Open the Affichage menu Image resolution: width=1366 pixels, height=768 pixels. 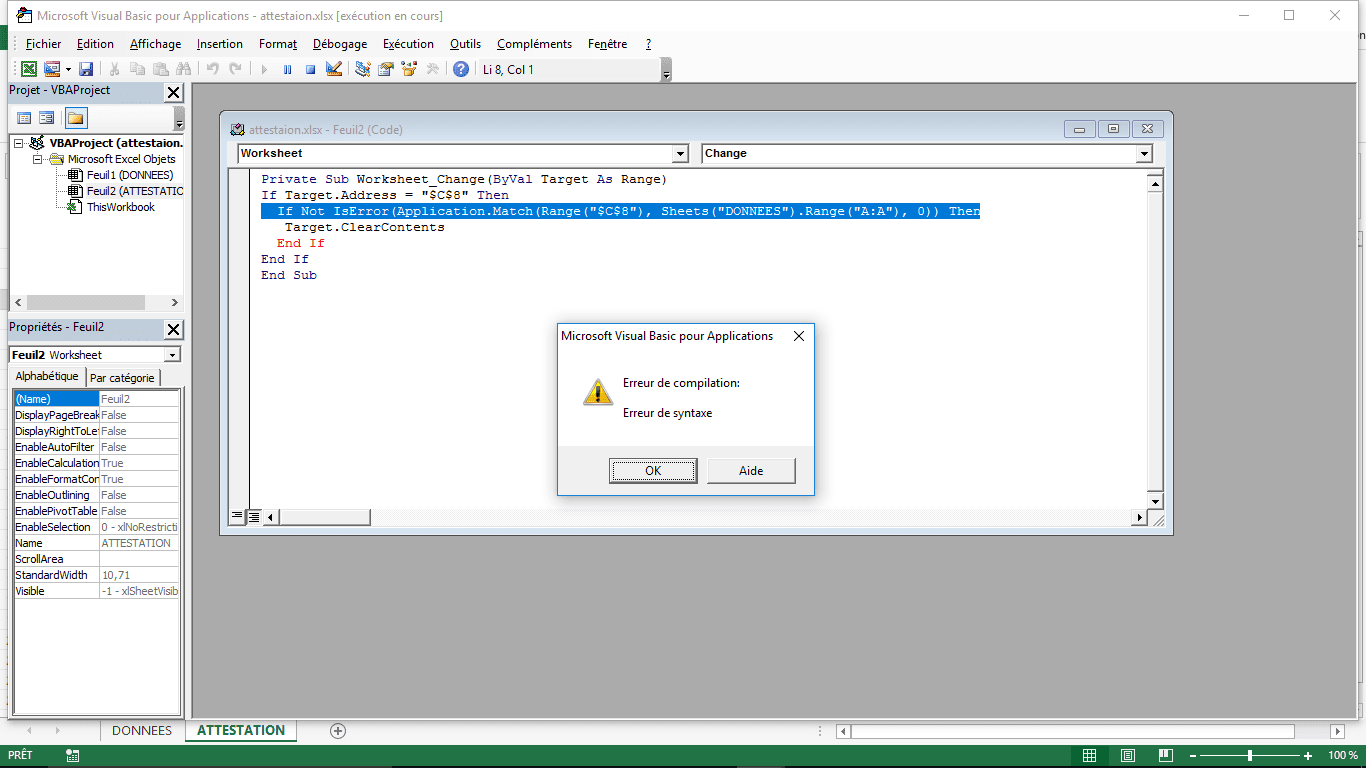tap(155, 44)
